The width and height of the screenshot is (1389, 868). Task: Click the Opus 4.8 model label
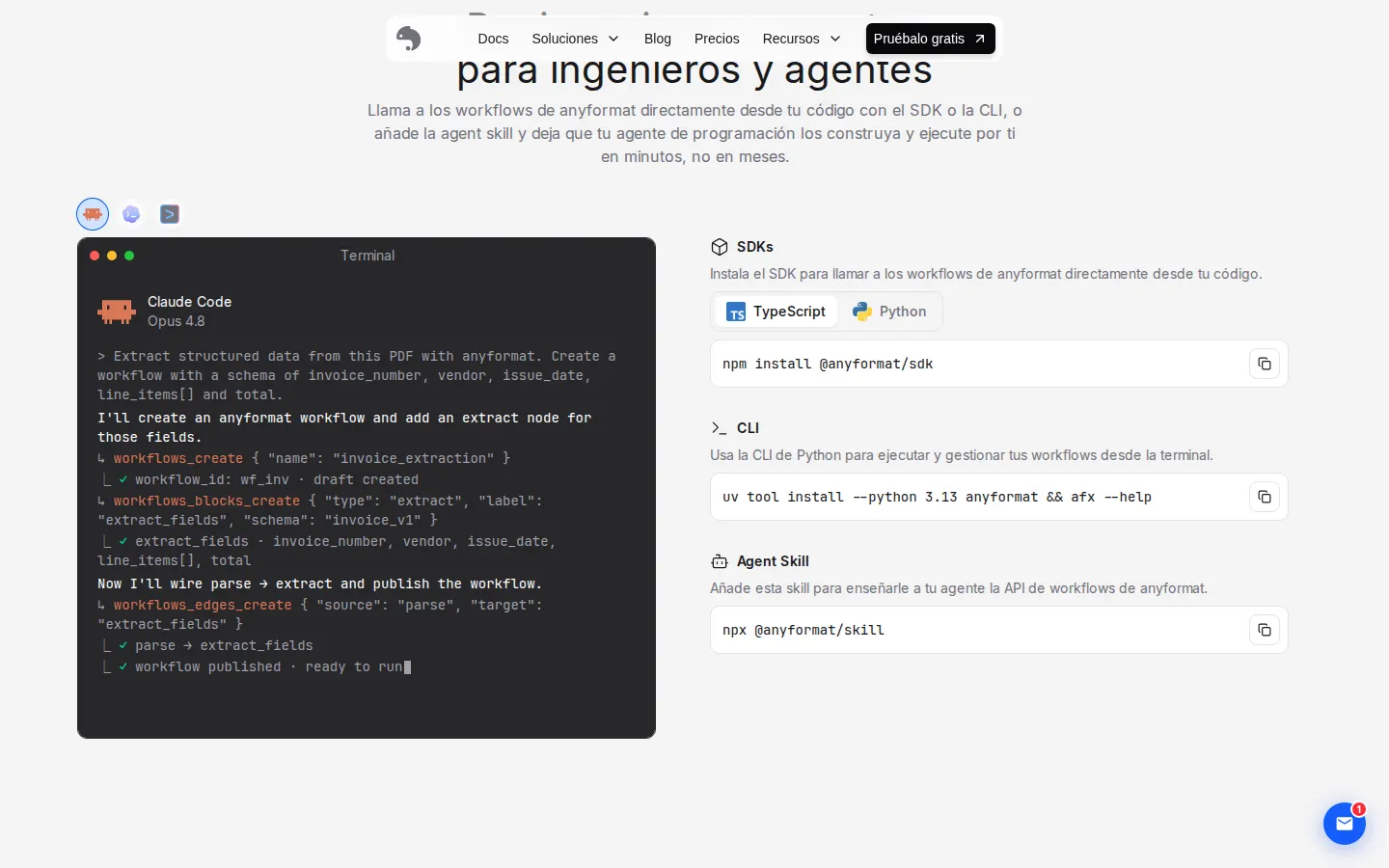tap(177, 321)
